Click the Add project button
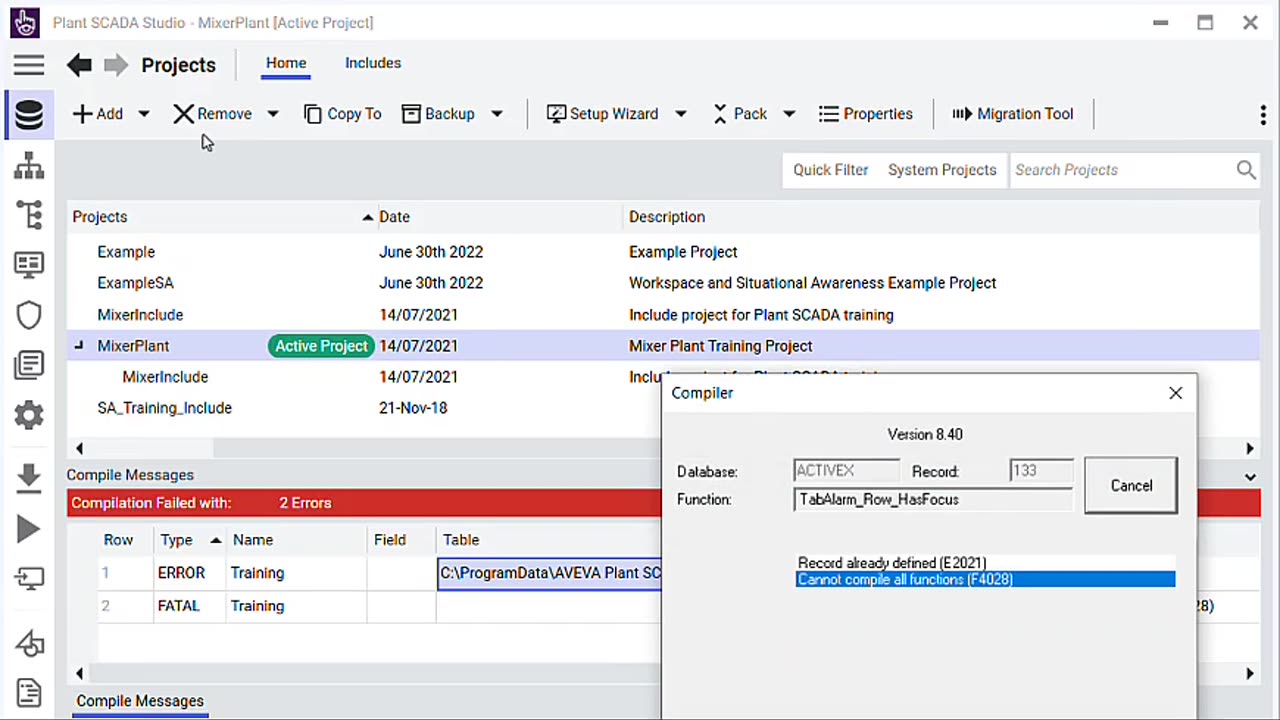The image size is (1280, 720). (x=98, y=114)
